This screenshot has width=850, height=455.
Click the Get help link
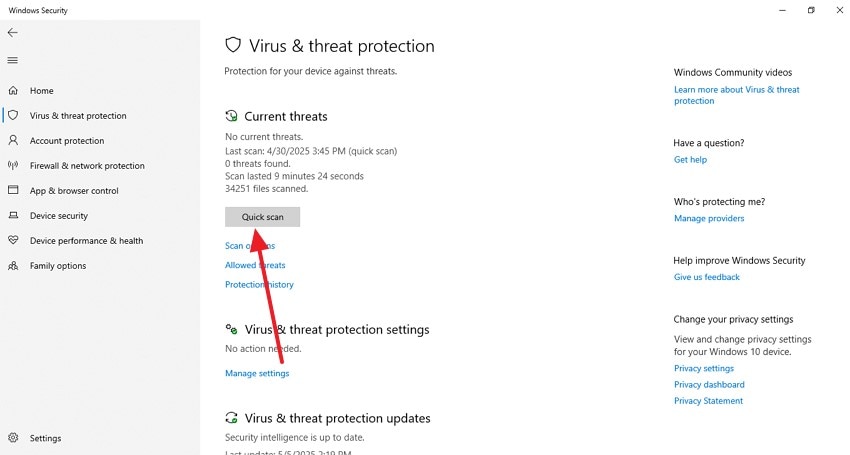pyautogui.click(x=690, y=160)
